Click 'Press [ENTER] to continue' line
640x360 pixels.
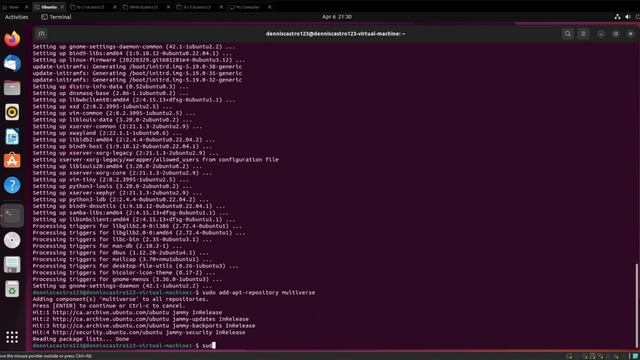[x=109, y=306]
